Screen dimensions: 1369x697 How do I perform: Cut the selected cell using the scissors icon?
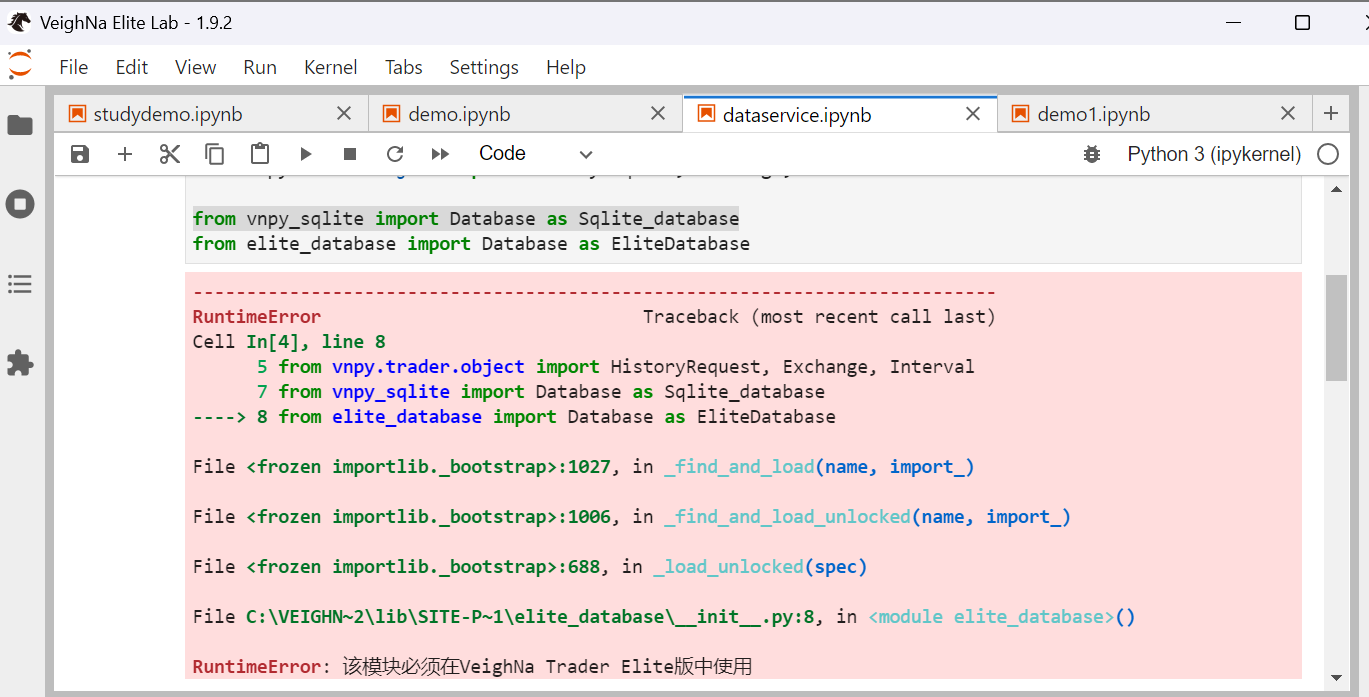click(170, 154)
